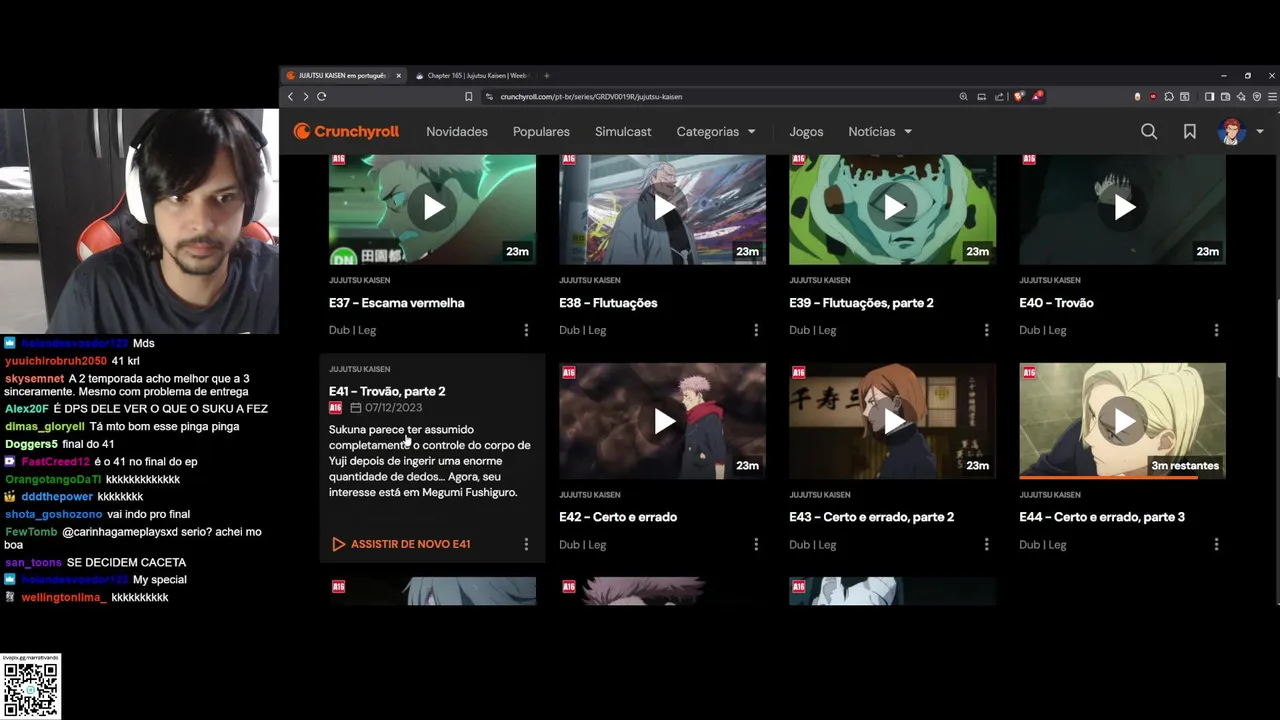The width and height of the screenshot is (1280, 720).
Task: Open the E37 – Escama vermelha title link
Action: tap(396, 303)
